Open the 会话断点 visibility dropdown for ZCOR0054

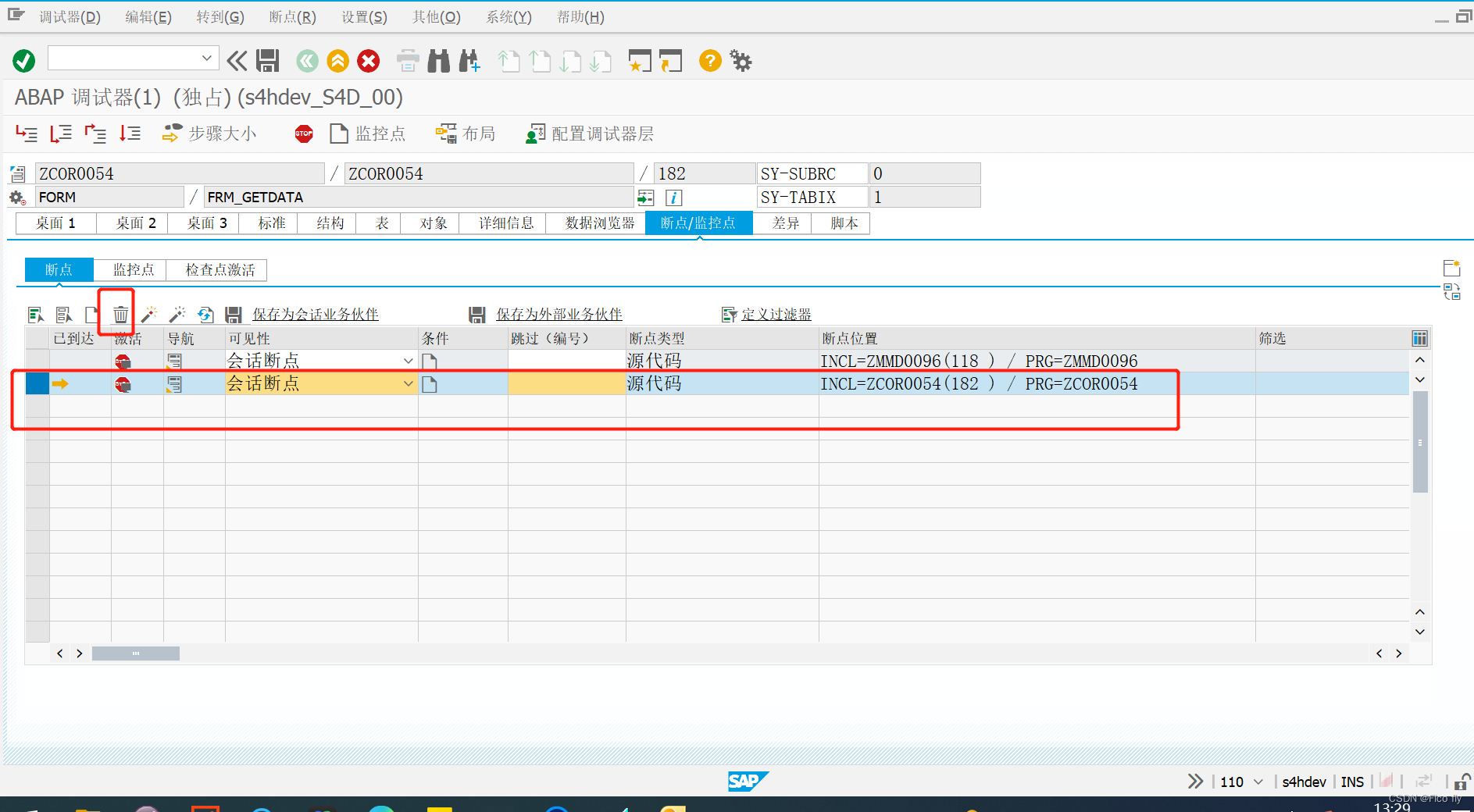(408, 383)
